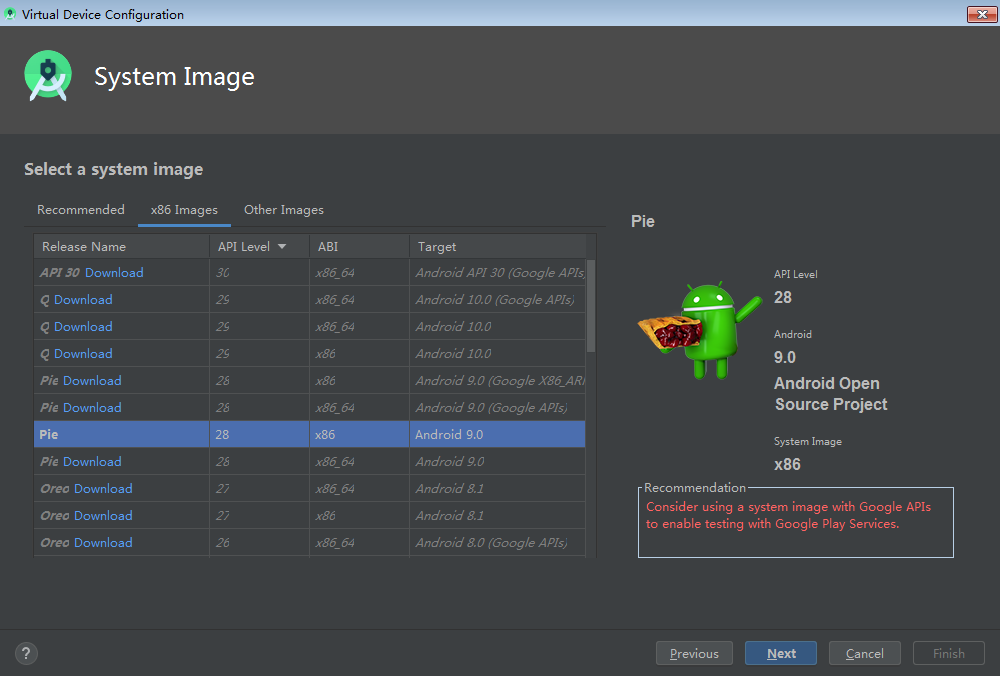Image resolution: width=1000 pixels, height=676 pixels.
Task: Download Oreo API 26 x86_64 image
Action: coord(103,543)
